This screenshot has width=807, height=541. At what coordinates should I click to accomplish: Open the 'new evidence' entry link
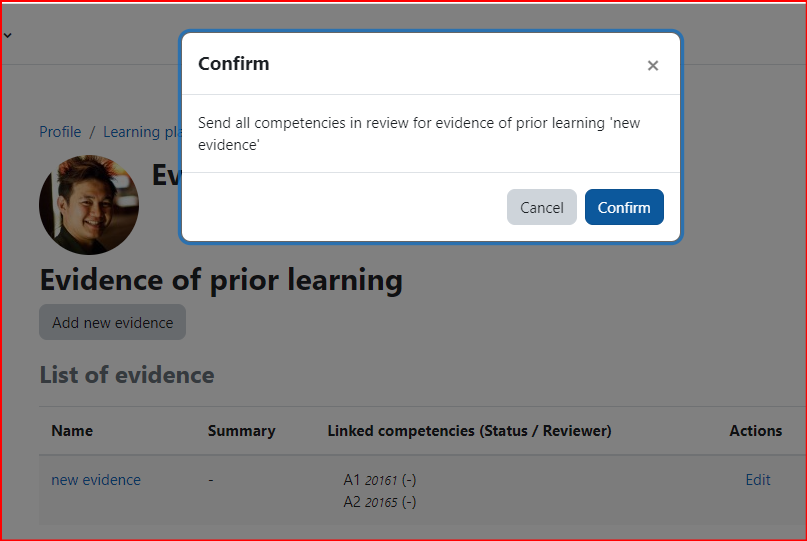pyautogui.click(x=96, y=480)
